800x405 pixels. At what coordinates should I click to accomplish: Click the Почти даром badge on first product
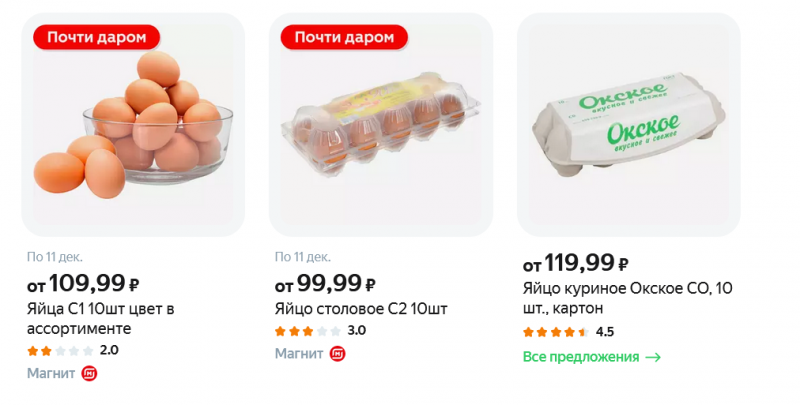tap(96, 37)
